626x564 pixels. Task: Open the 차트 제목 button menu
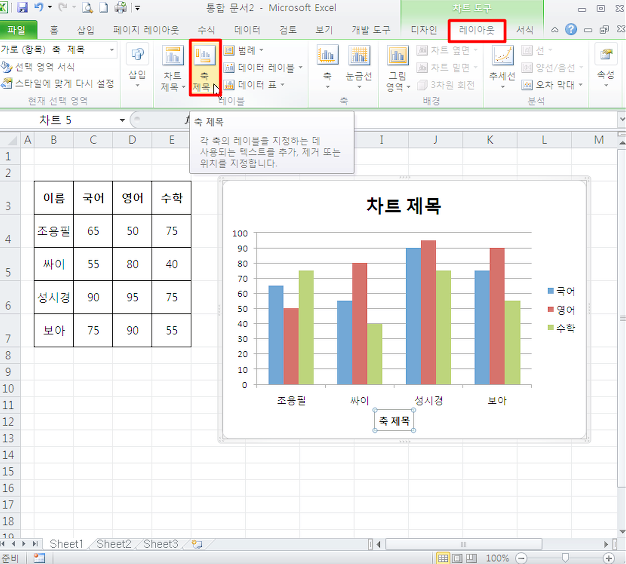tap(172, 68)
